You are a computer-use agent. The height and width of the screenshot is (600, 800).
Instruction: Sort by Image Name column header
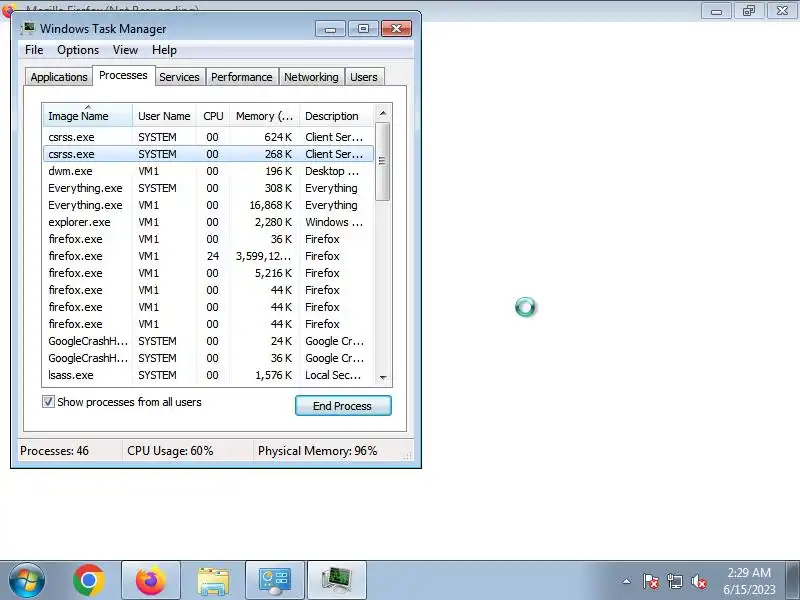(88, 116)
